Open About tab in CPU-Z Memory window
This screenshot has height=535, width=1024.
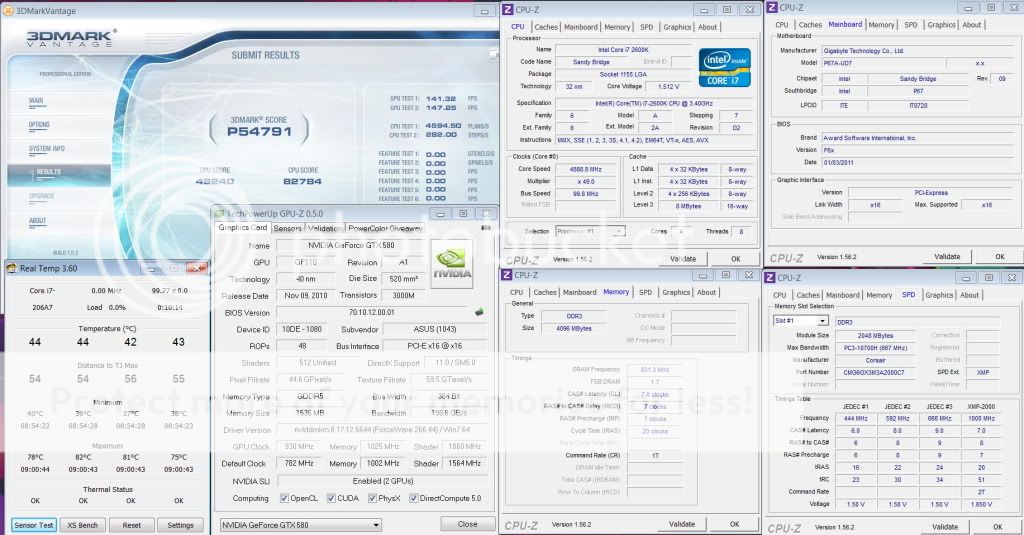click(707, 292)
